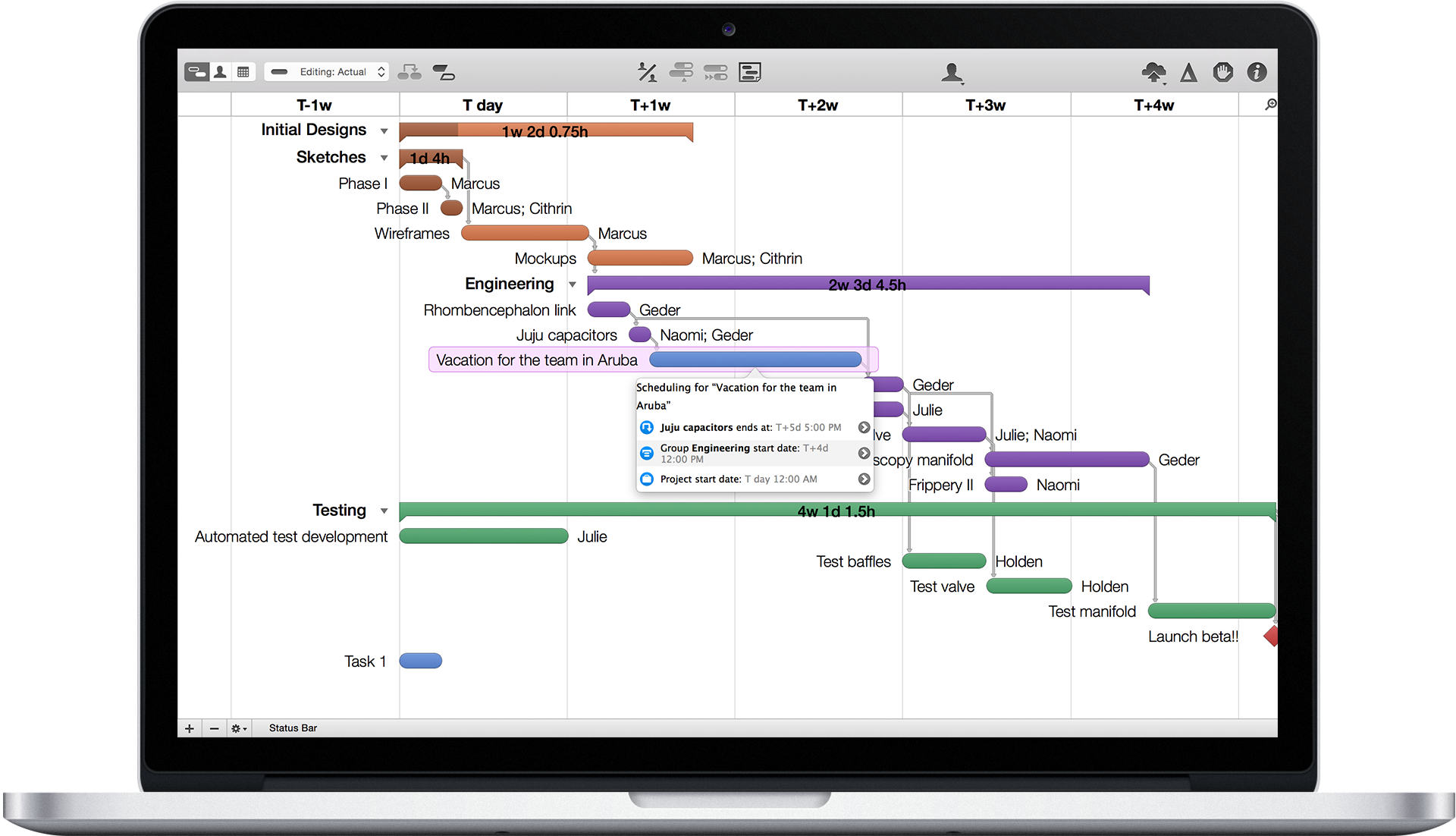Click the Testing group summary bar
The width and height of the screenshot is (1456, 836).
point(837,511)
